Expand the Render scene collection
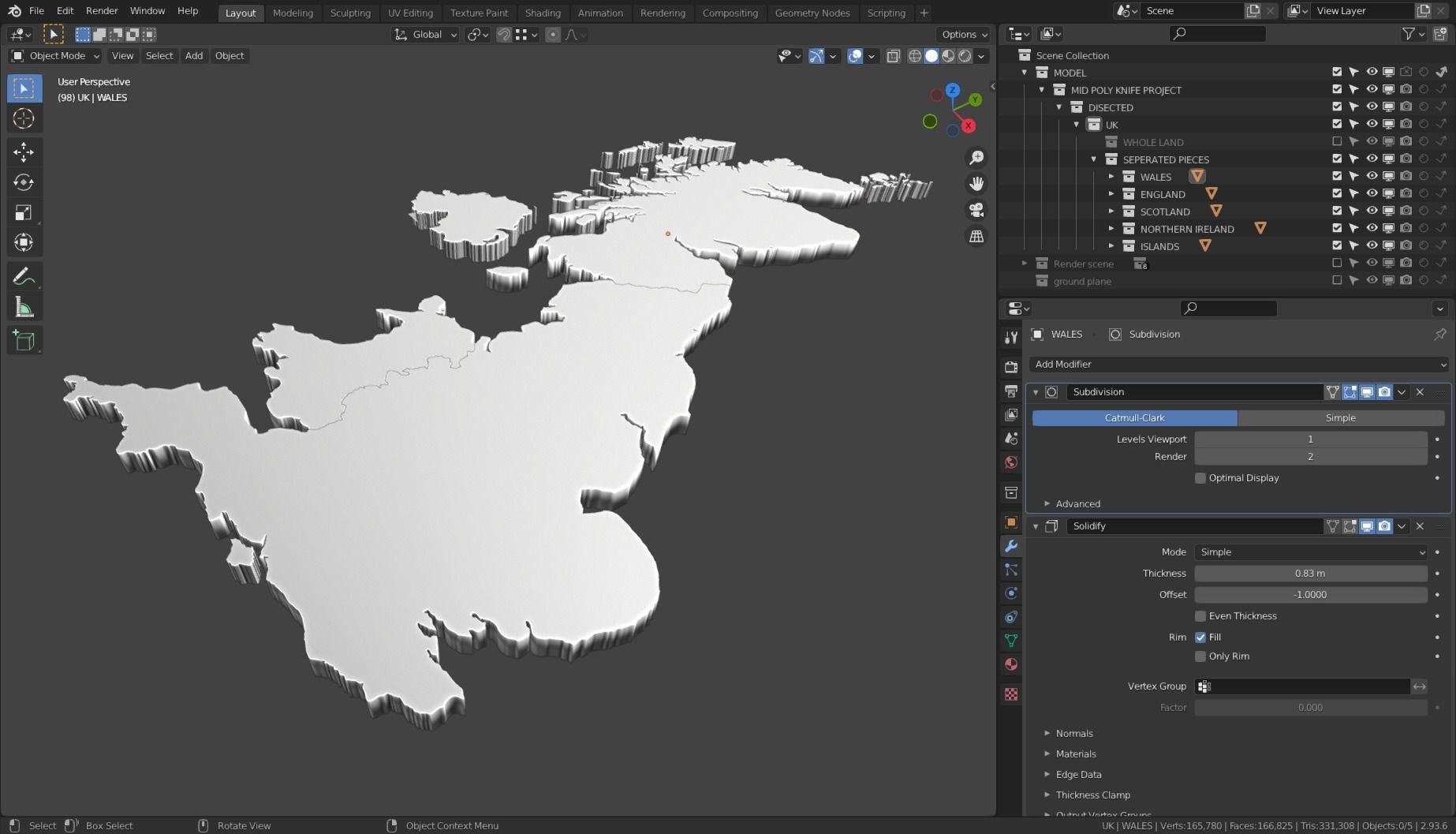 coord(1025,264)
